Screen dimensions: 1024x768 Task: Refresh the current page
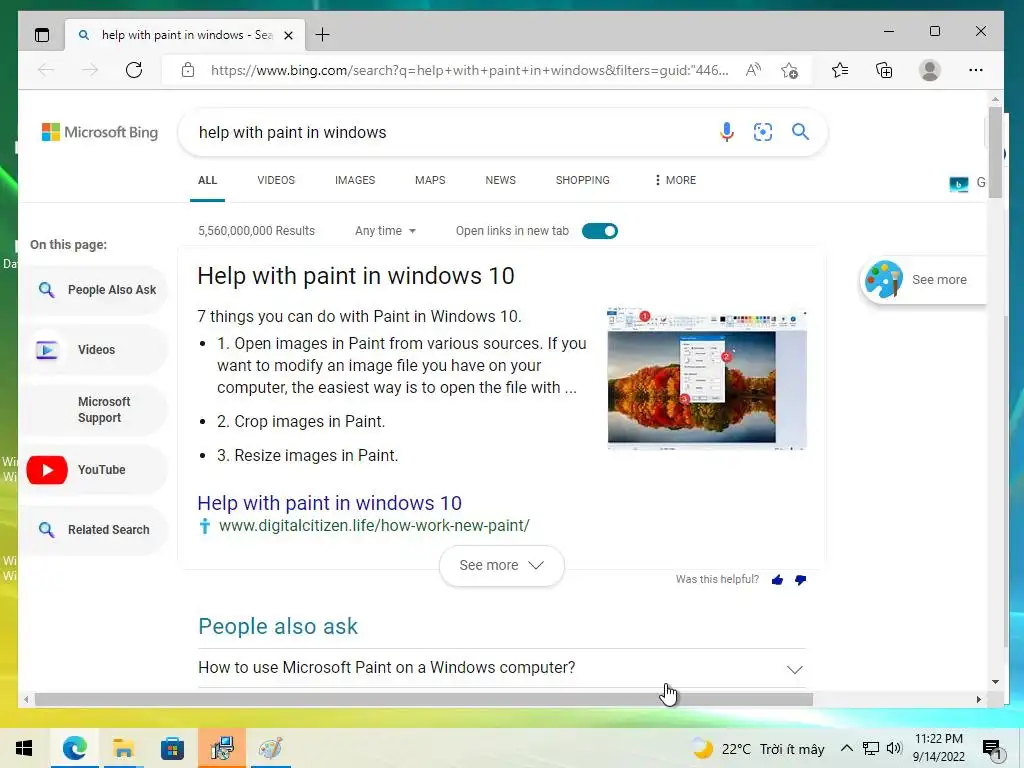[x=134, y=70]
